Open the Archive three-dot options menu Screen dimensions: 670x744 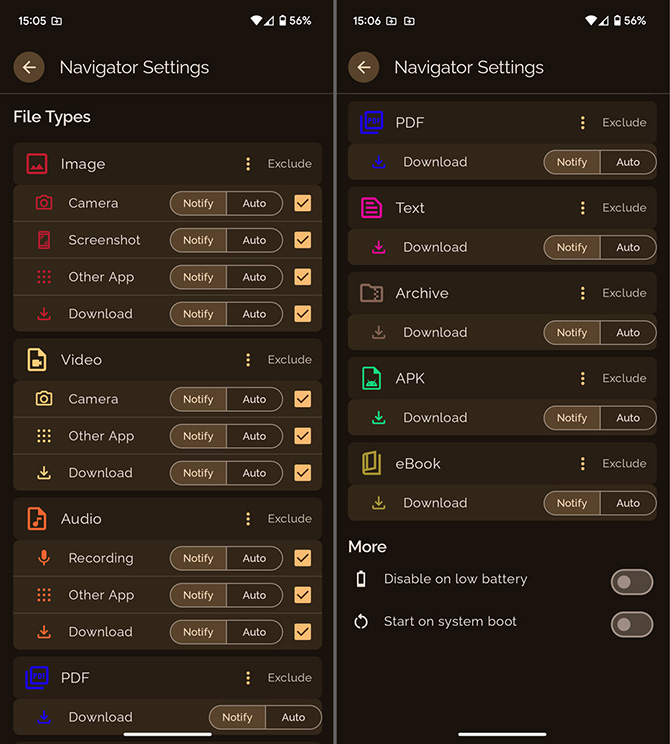click(583, 293)
